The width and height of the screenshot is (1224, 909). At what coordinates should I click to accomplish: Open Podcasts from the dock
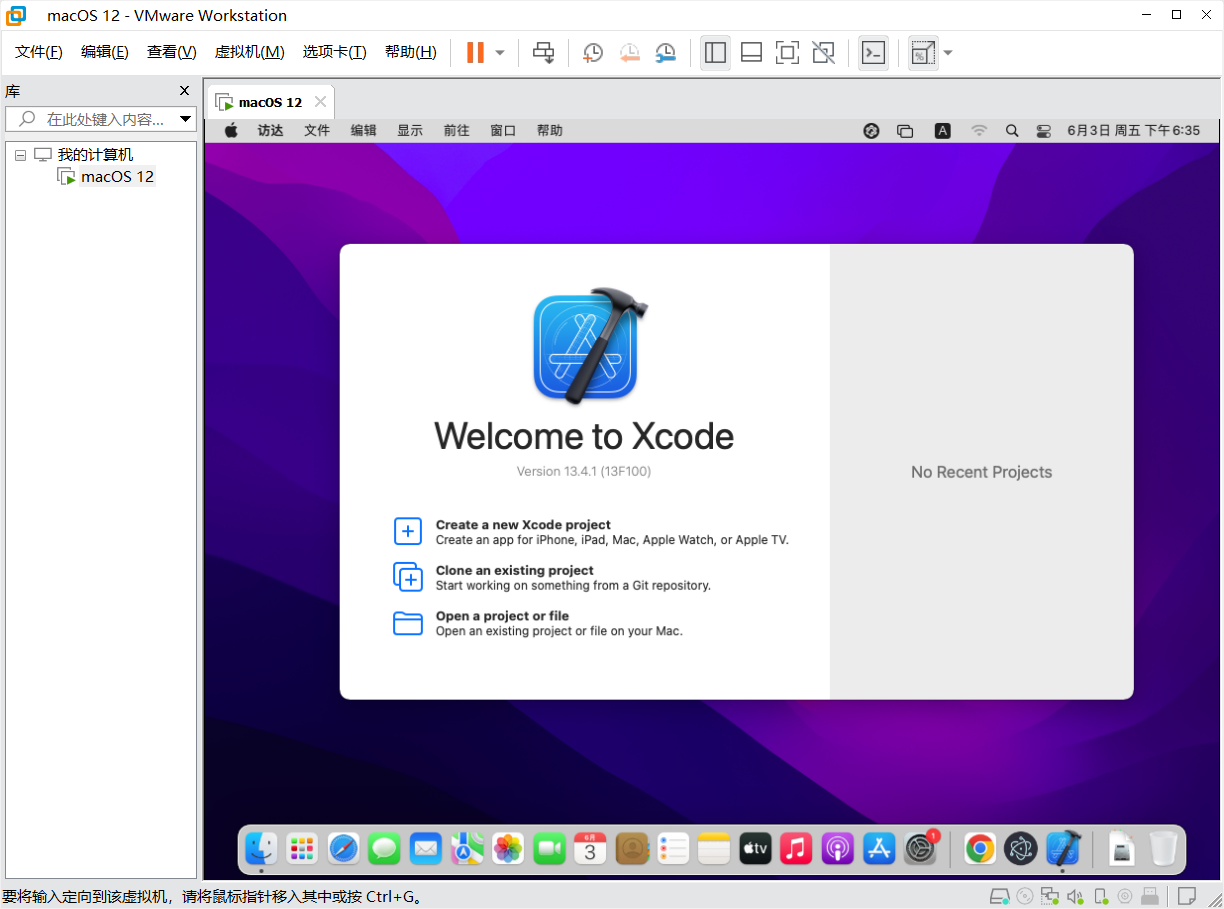tap(837, 849)
